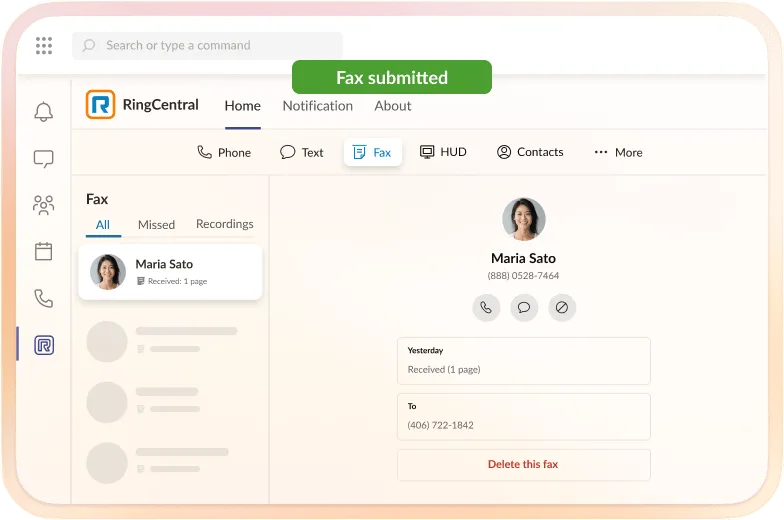The width and height of the screenshot is (784, 520).
Task: Click the search or type a command field
Action: coord(208,46)
